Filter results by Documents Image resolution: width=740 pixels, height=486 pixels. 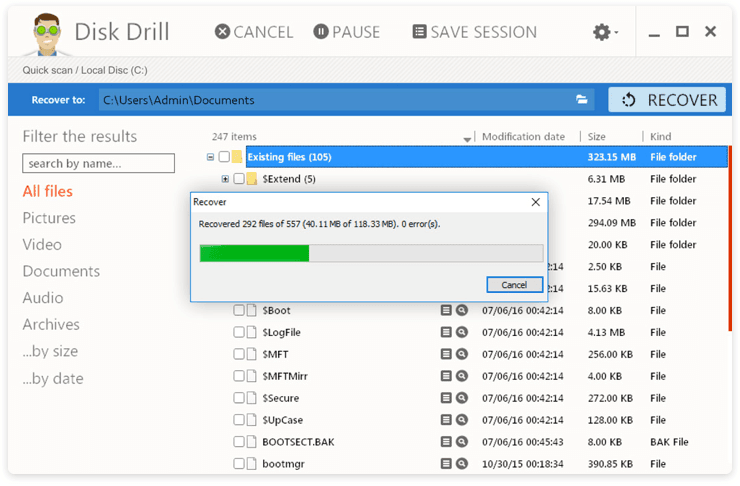[61, 271]
